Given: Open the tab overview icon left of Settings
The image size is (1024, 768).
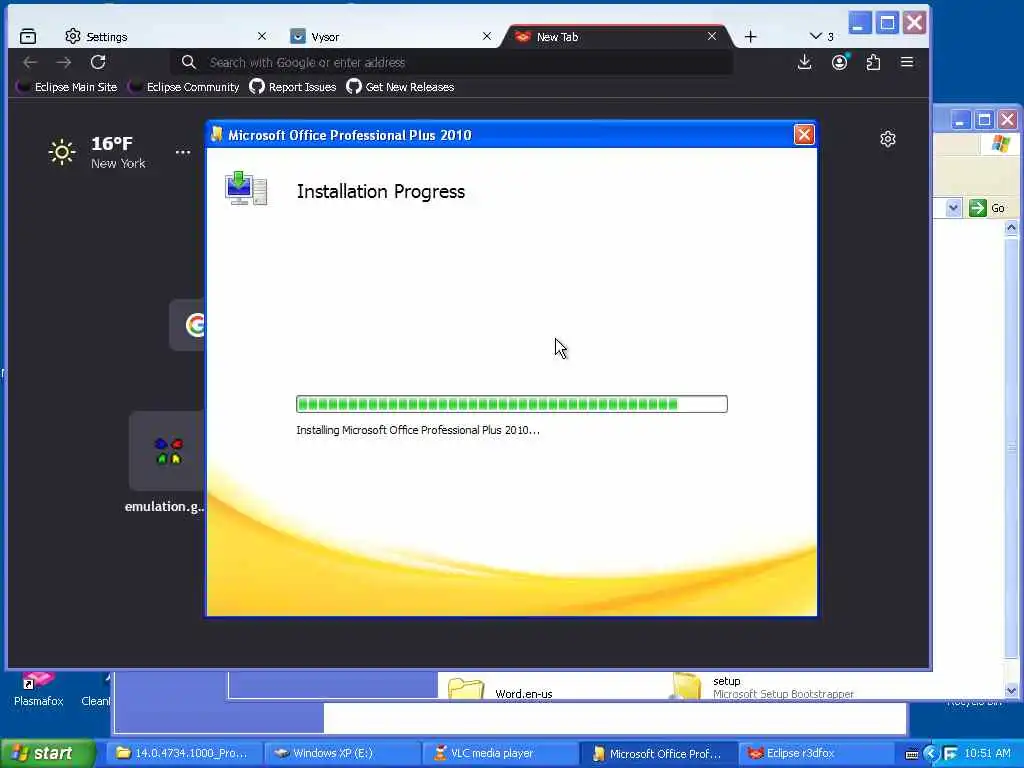Looking at the screenshot, I should (28, 37).
